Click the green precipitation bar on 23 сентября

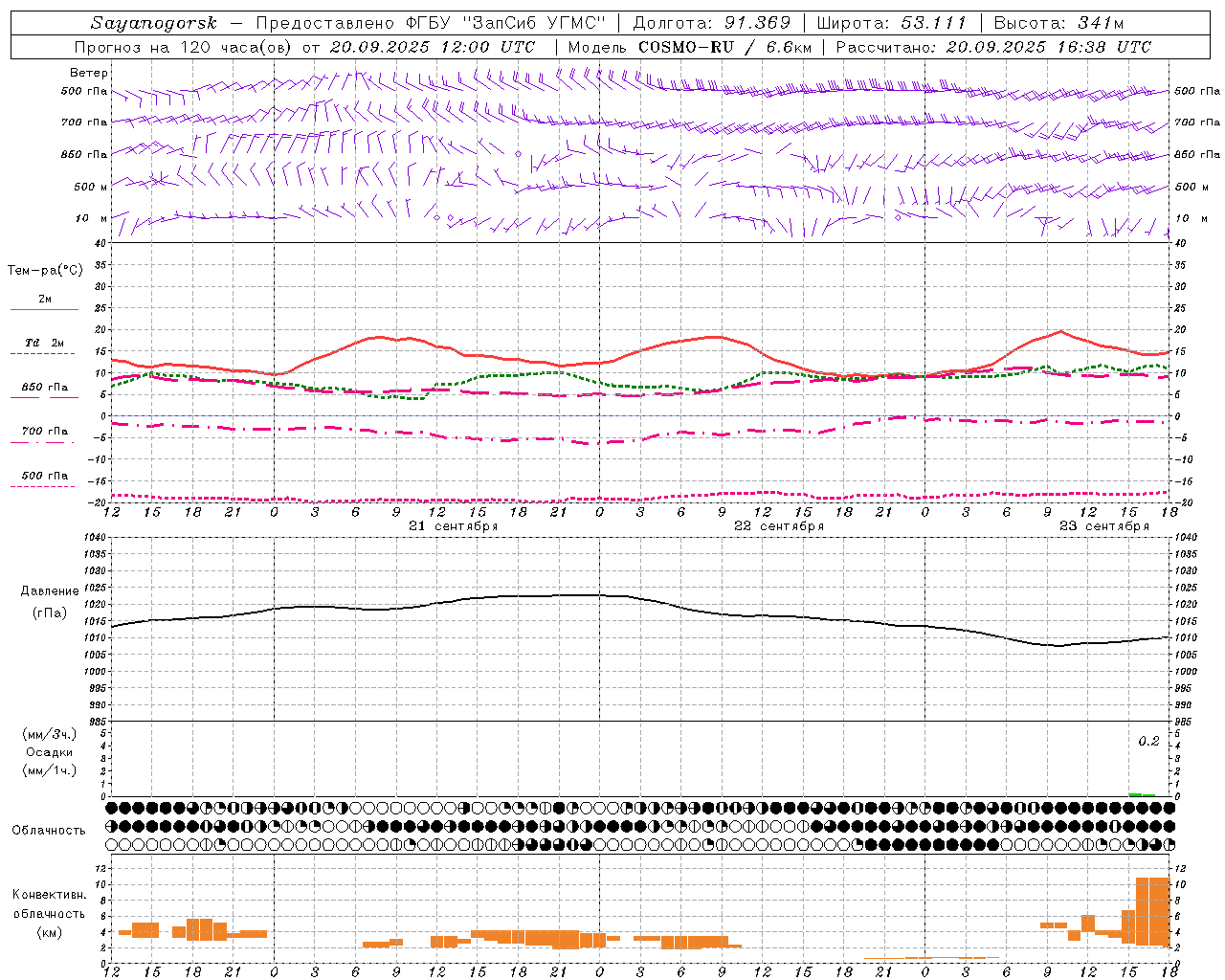[x=1142, y=794]
